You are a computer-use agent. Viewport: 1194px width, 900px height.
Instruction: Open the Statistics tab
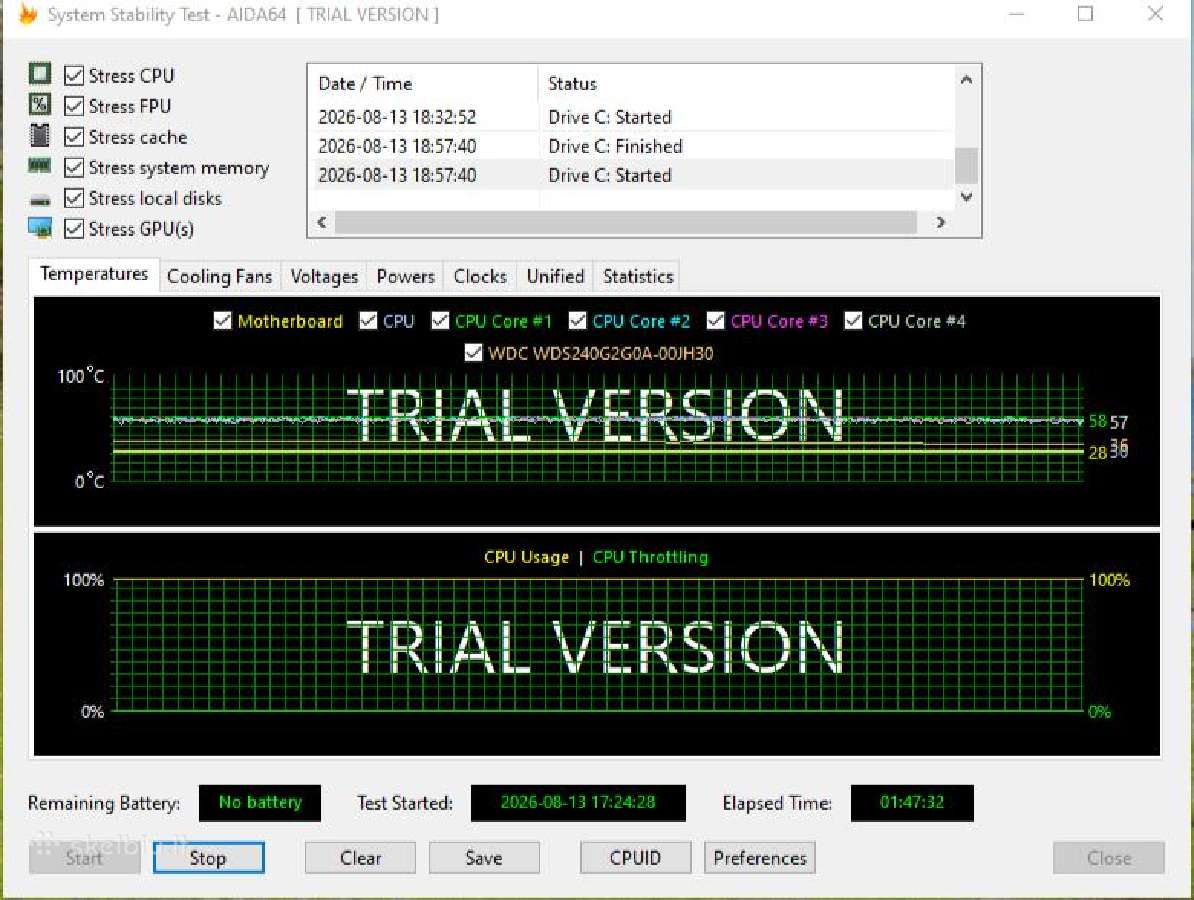pyautogui.click(x=638, y=276)
